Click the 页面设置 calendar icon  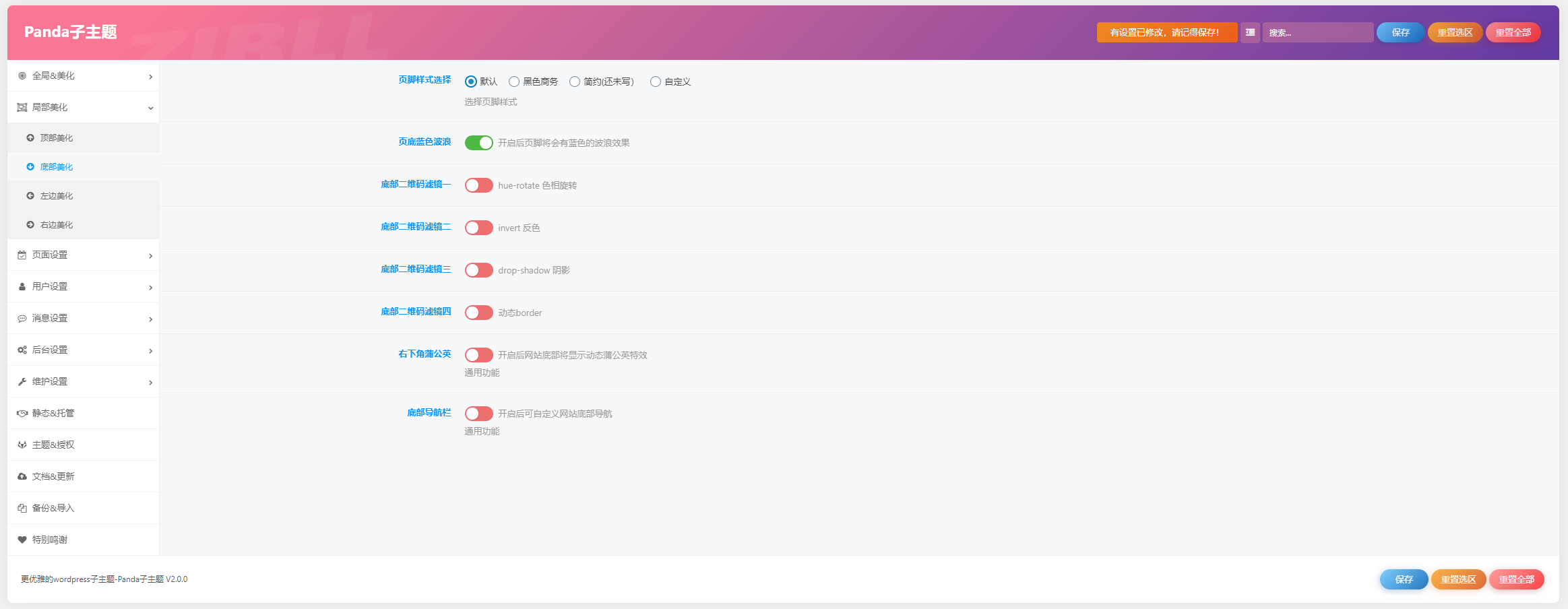point(22,255)
